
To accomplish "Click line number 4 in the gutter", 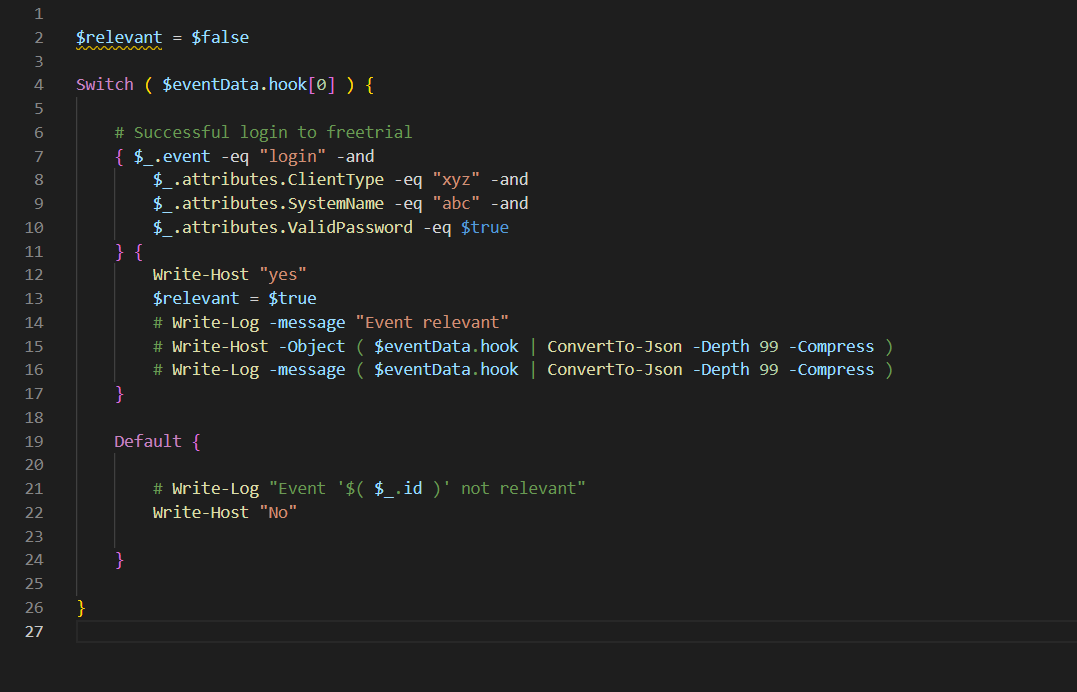I will coord(38,84).
